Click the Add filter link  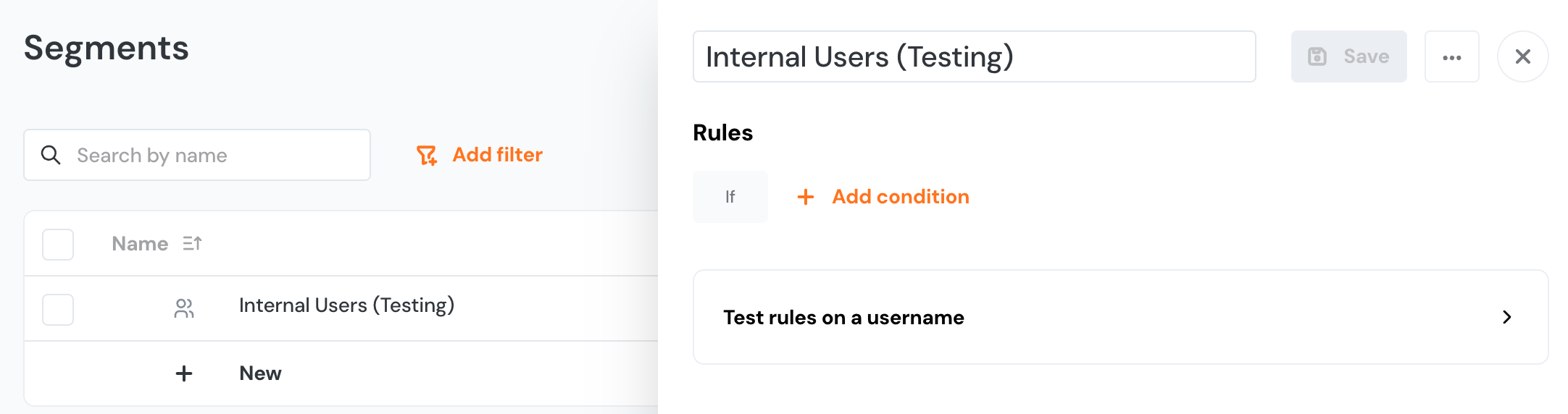497,155
